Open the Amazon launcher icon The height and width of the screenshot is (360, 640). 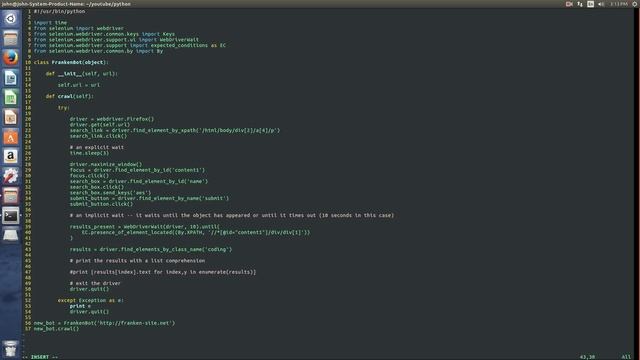coord(11,156)
